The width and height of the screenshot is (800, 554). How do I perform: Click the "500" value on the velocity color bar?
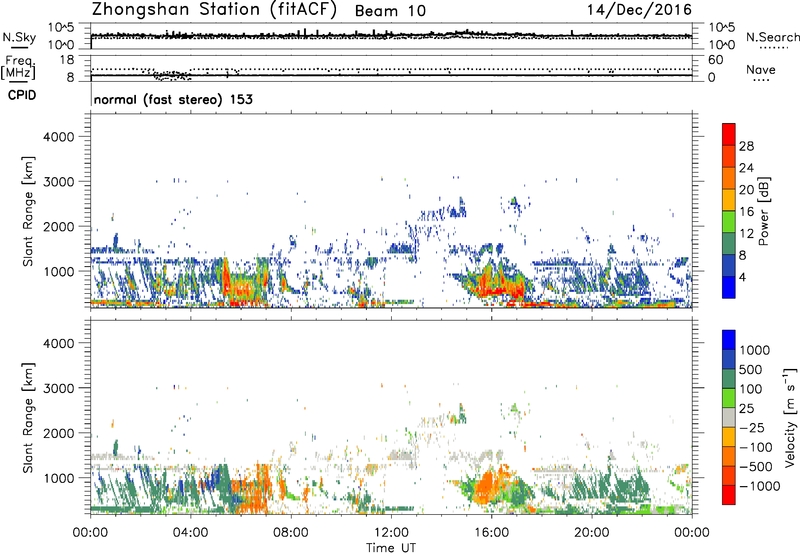(751, 370)
